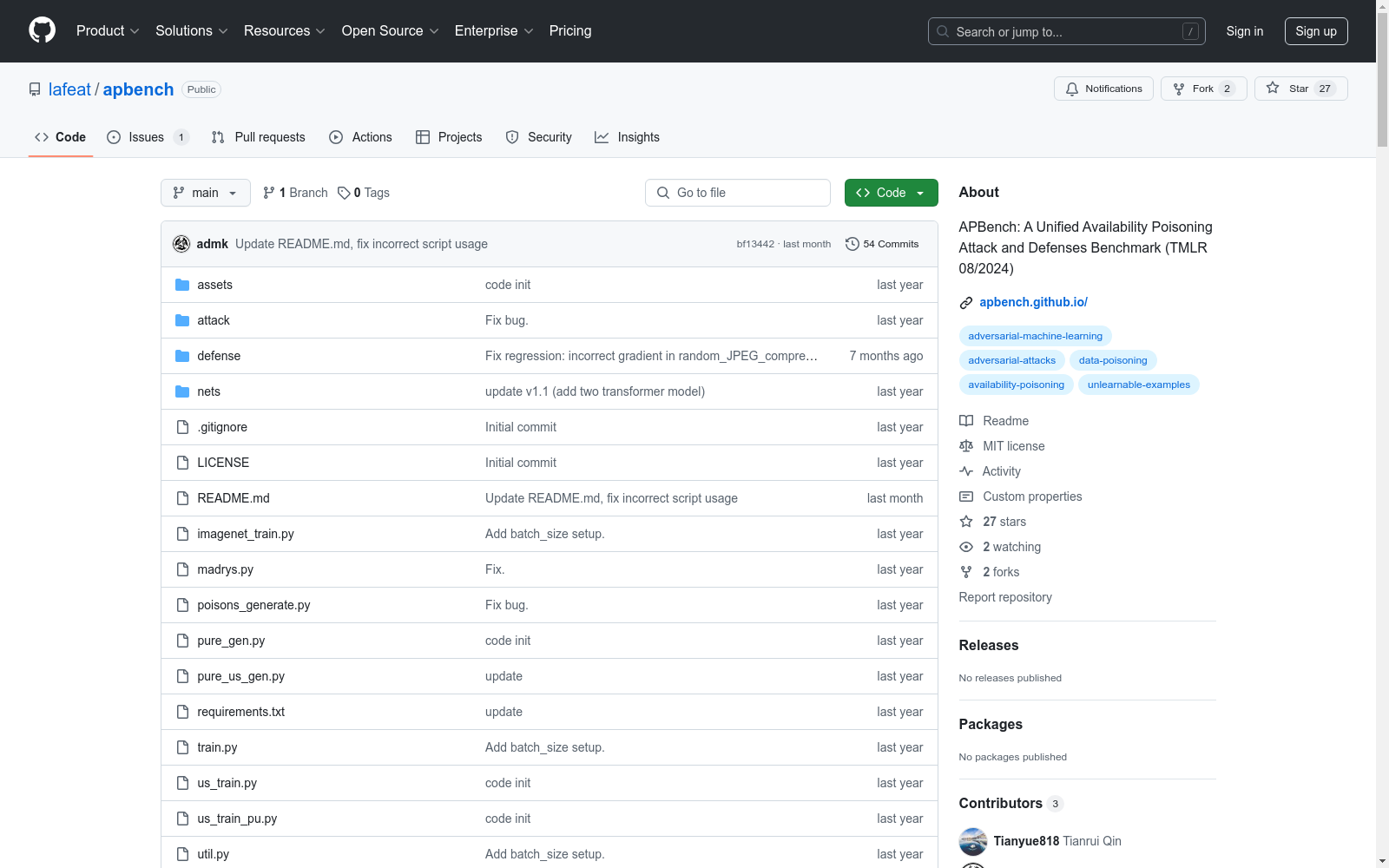Viewport: 1389px width, 868px height.
Task: Select the data-poisoning topic tag
Action: 1112,360
